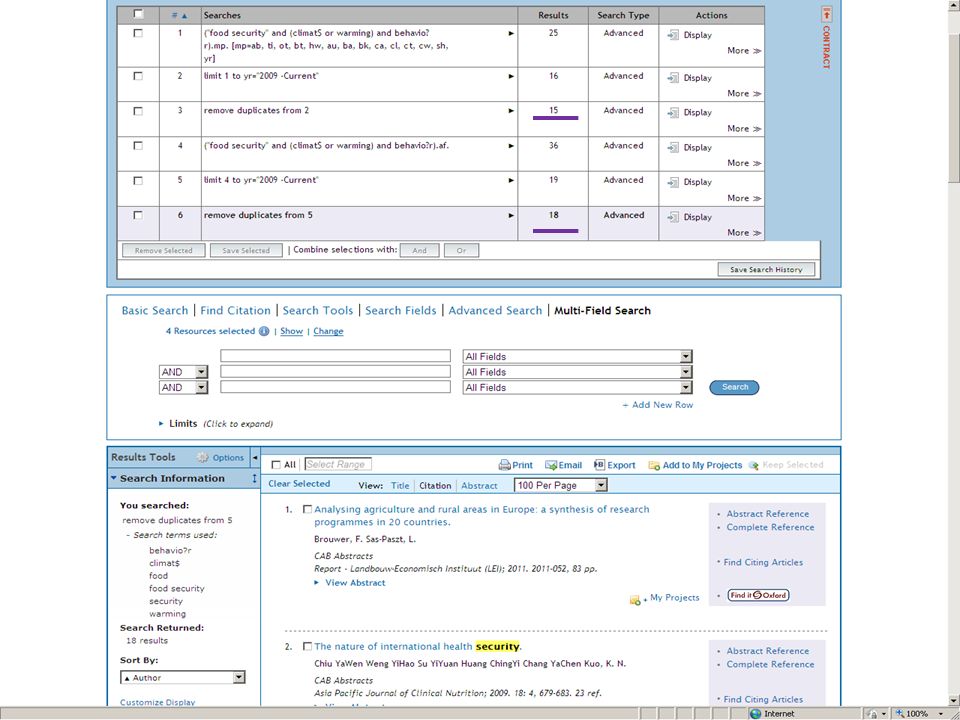Open More options for search 4

click(744, 163)
